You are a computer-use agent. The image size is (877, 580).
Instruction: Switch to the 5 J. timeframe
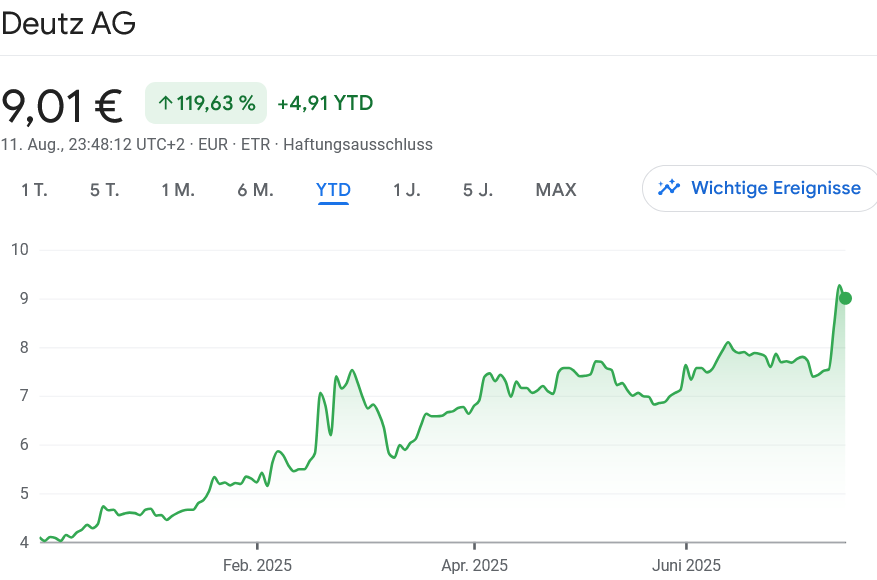point(477,189)
